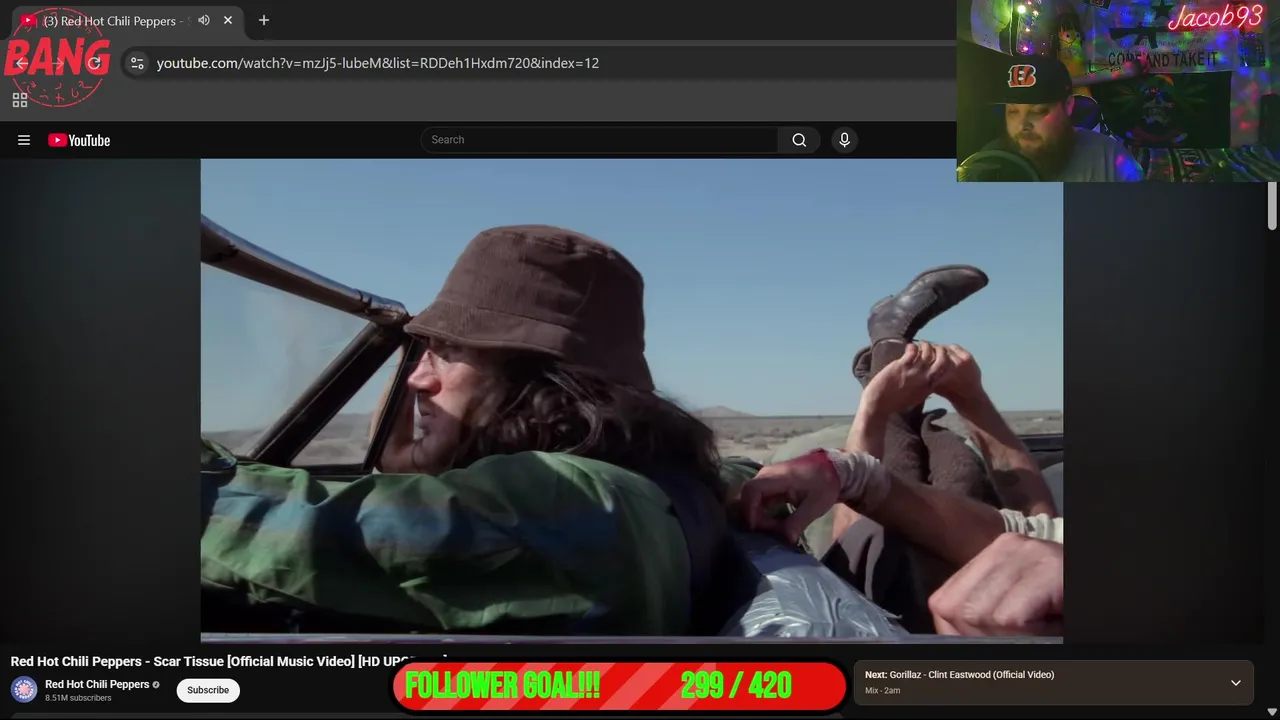The image size is (1280, 720).
Task: Click the URL in the address bar
Action: click(378, 63)
